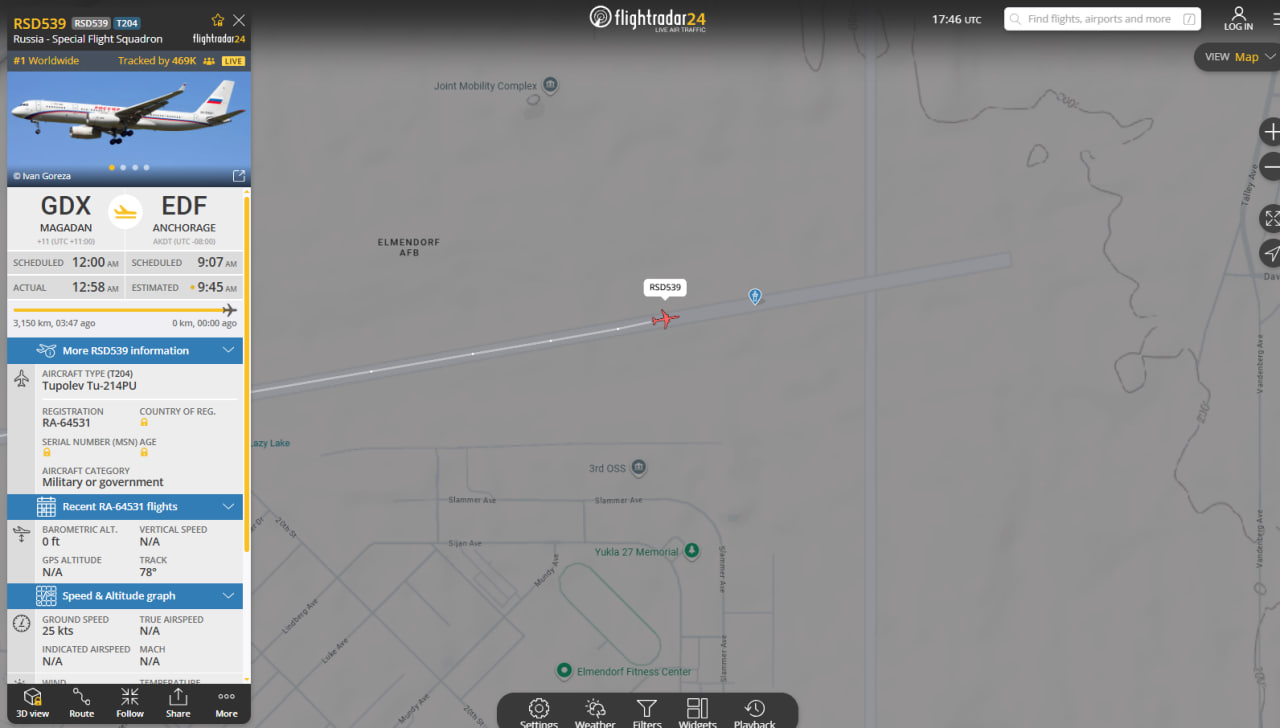
Task: Open map Settings
Action: pos(539,713)
